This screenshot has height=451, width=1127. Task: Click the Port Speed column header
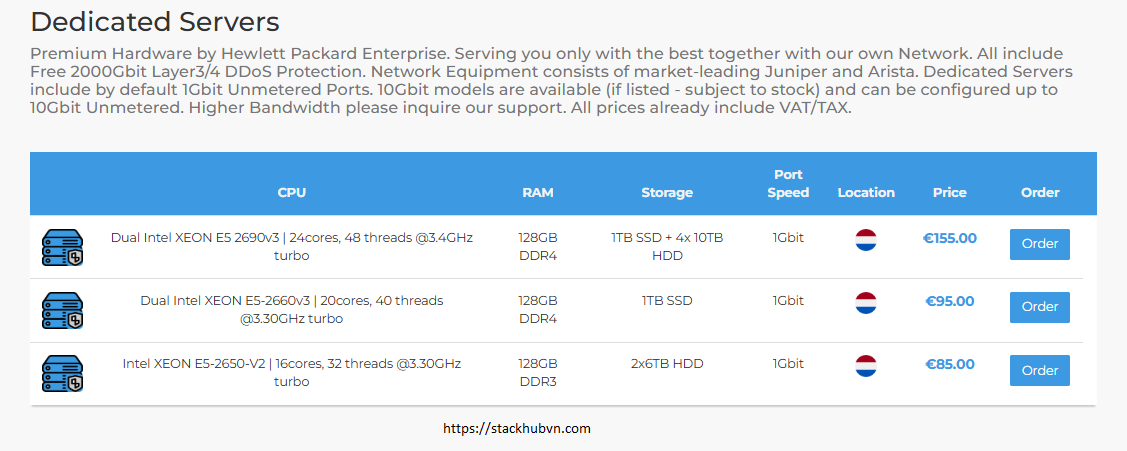788,183
